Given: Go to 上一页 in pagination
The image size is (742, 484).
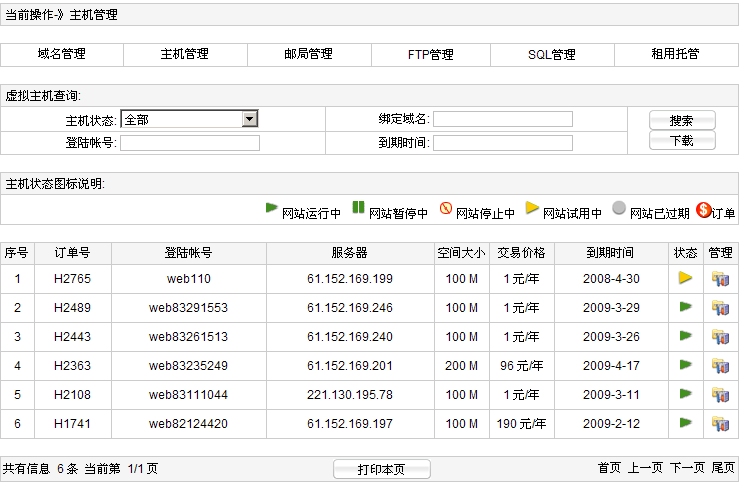Looking at the screenshot, I should (x=645, y=468).
